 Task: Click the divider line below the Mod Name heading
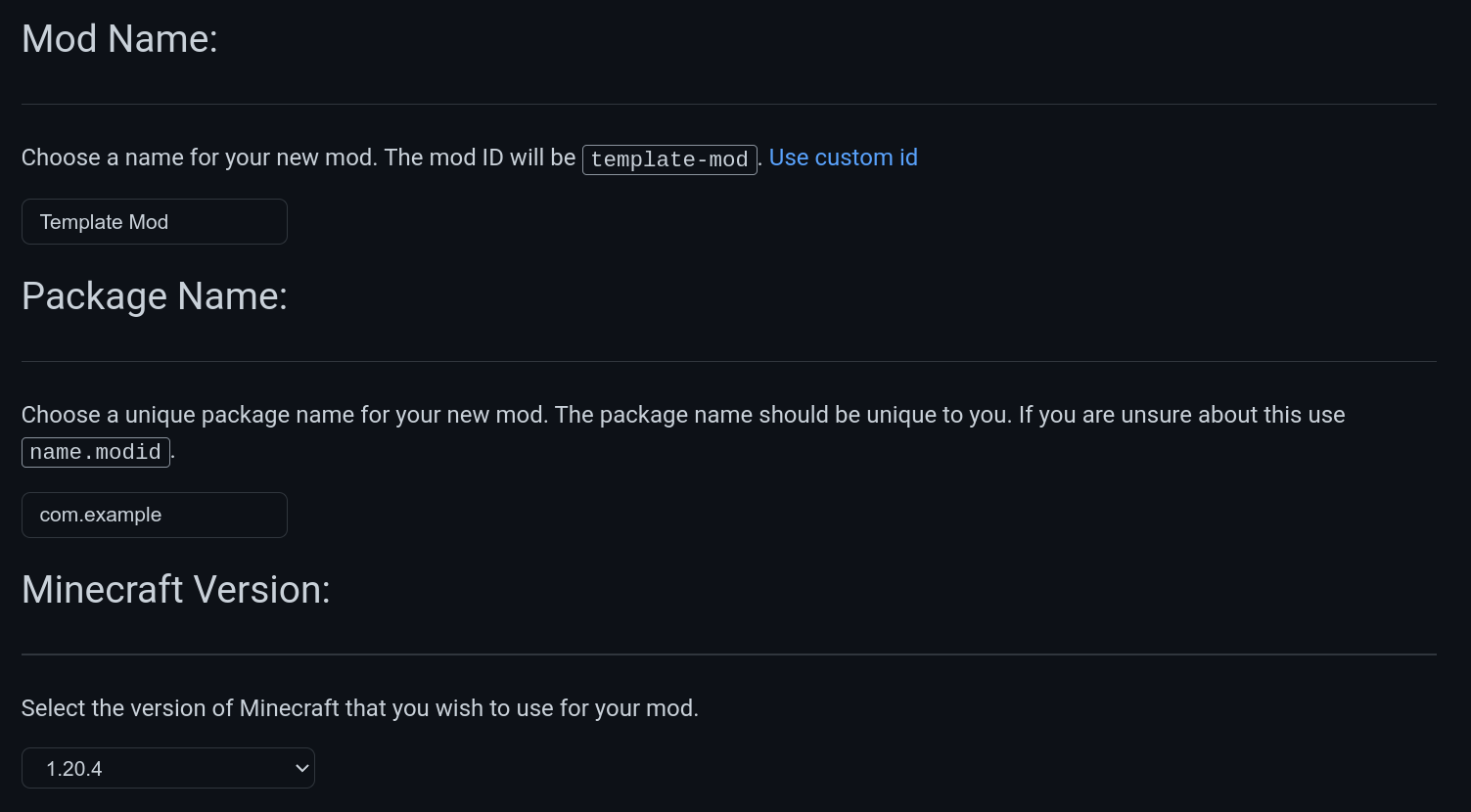[729, 104]
